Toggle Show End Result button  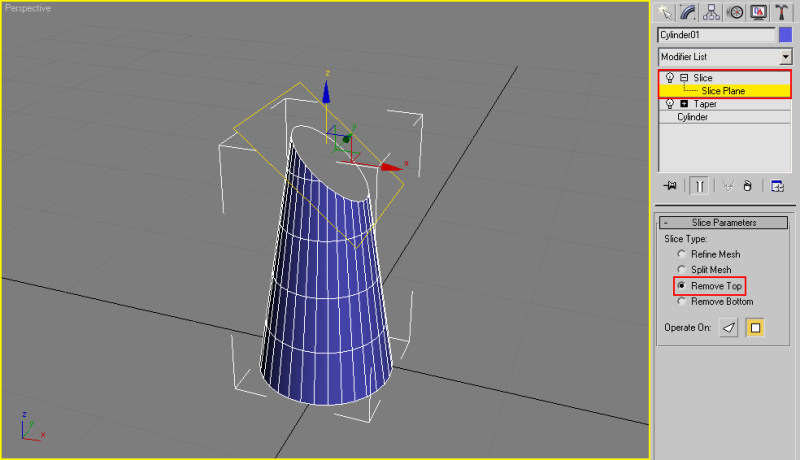699,186
